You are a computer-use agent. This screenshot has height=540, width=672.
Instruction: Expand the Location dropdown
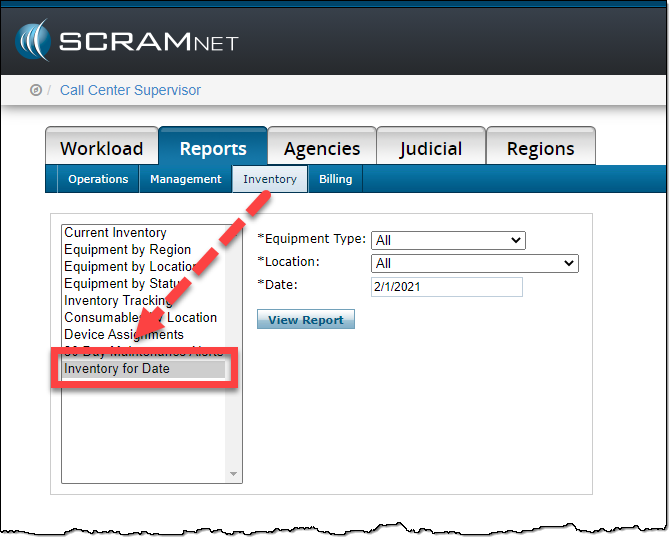pyautogui.click(x=475, y=263)
